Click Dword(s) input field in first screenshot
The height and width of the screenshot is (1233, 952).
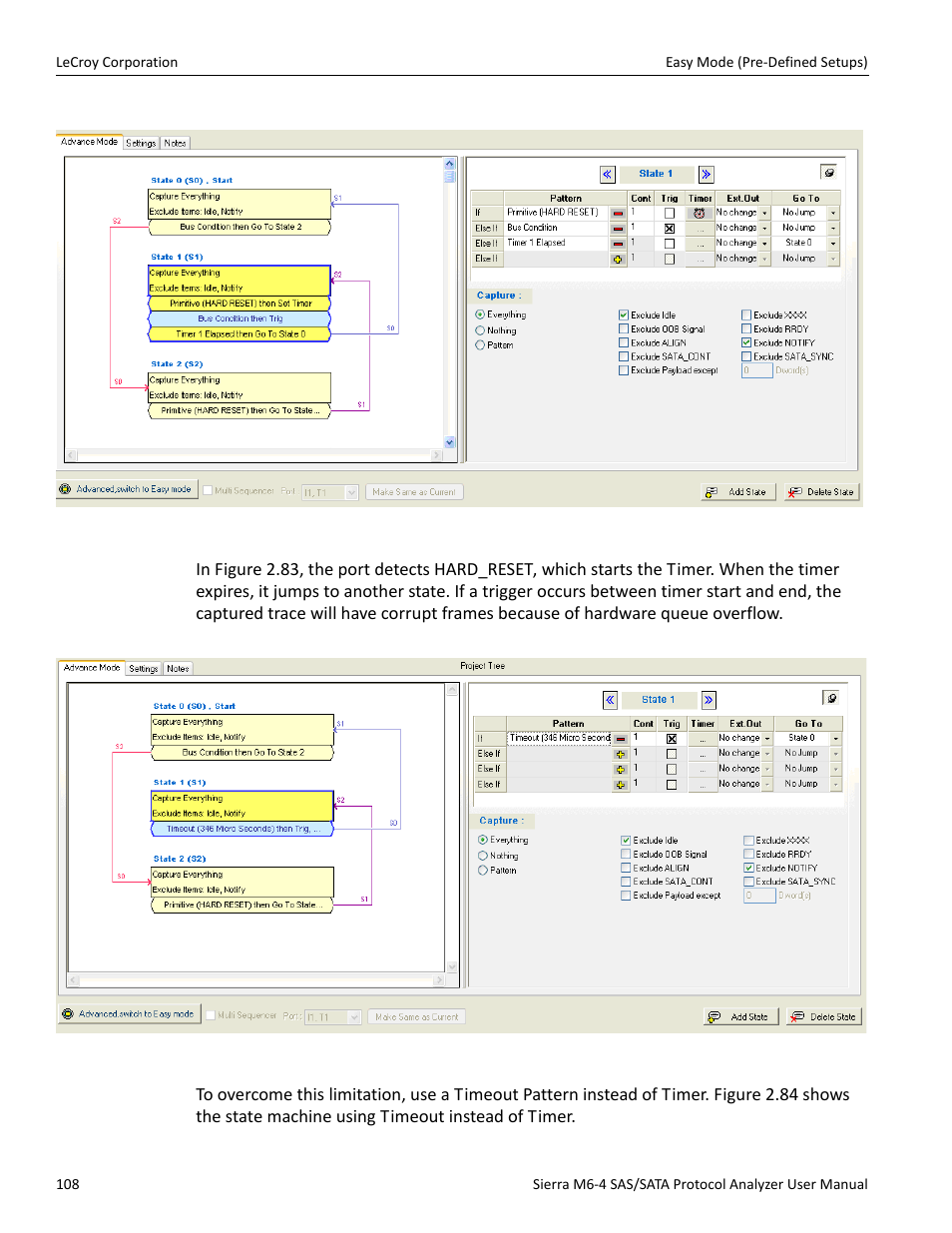click(x=758, y=370)
